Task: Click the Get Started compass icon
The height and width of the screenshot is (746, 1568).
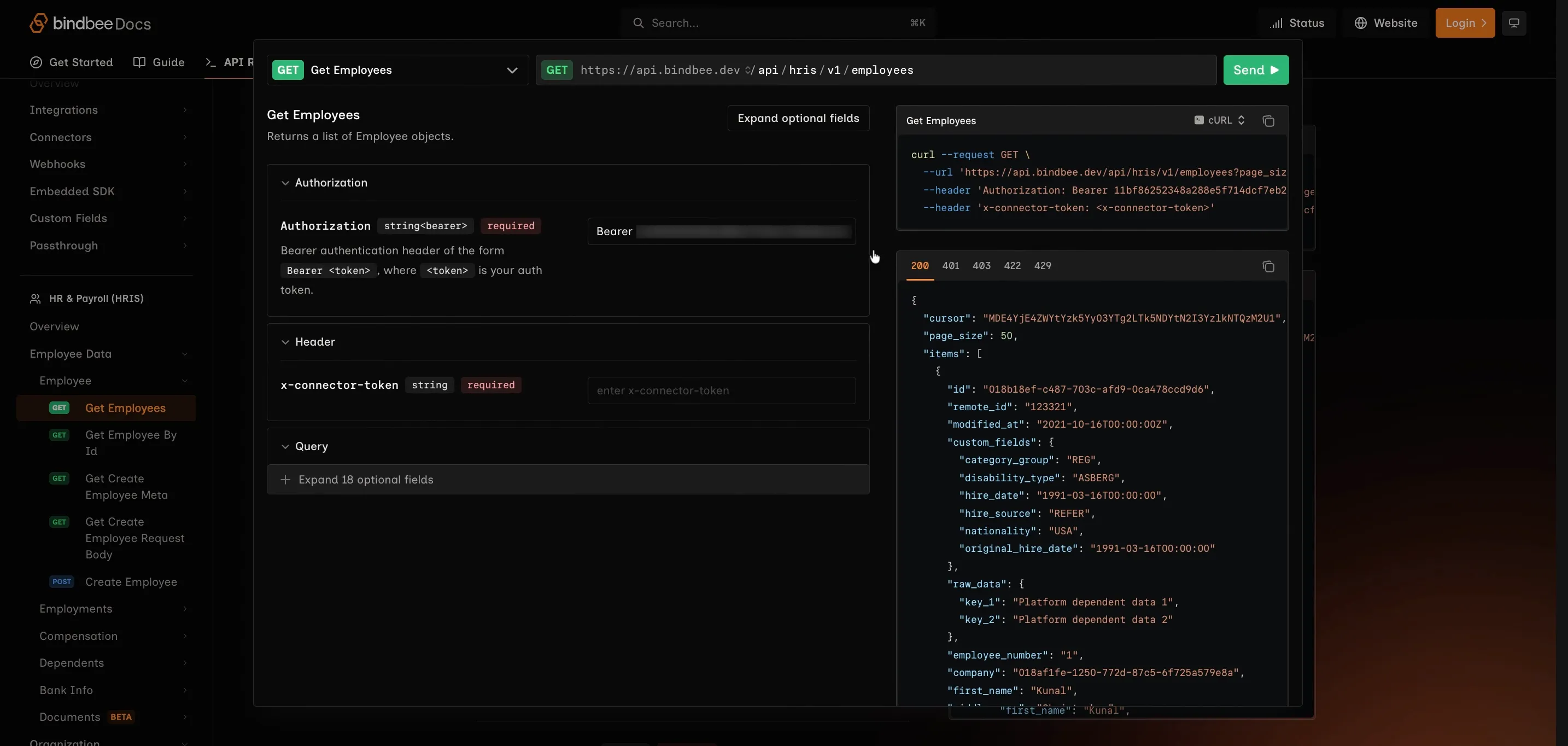Action: 36,62
